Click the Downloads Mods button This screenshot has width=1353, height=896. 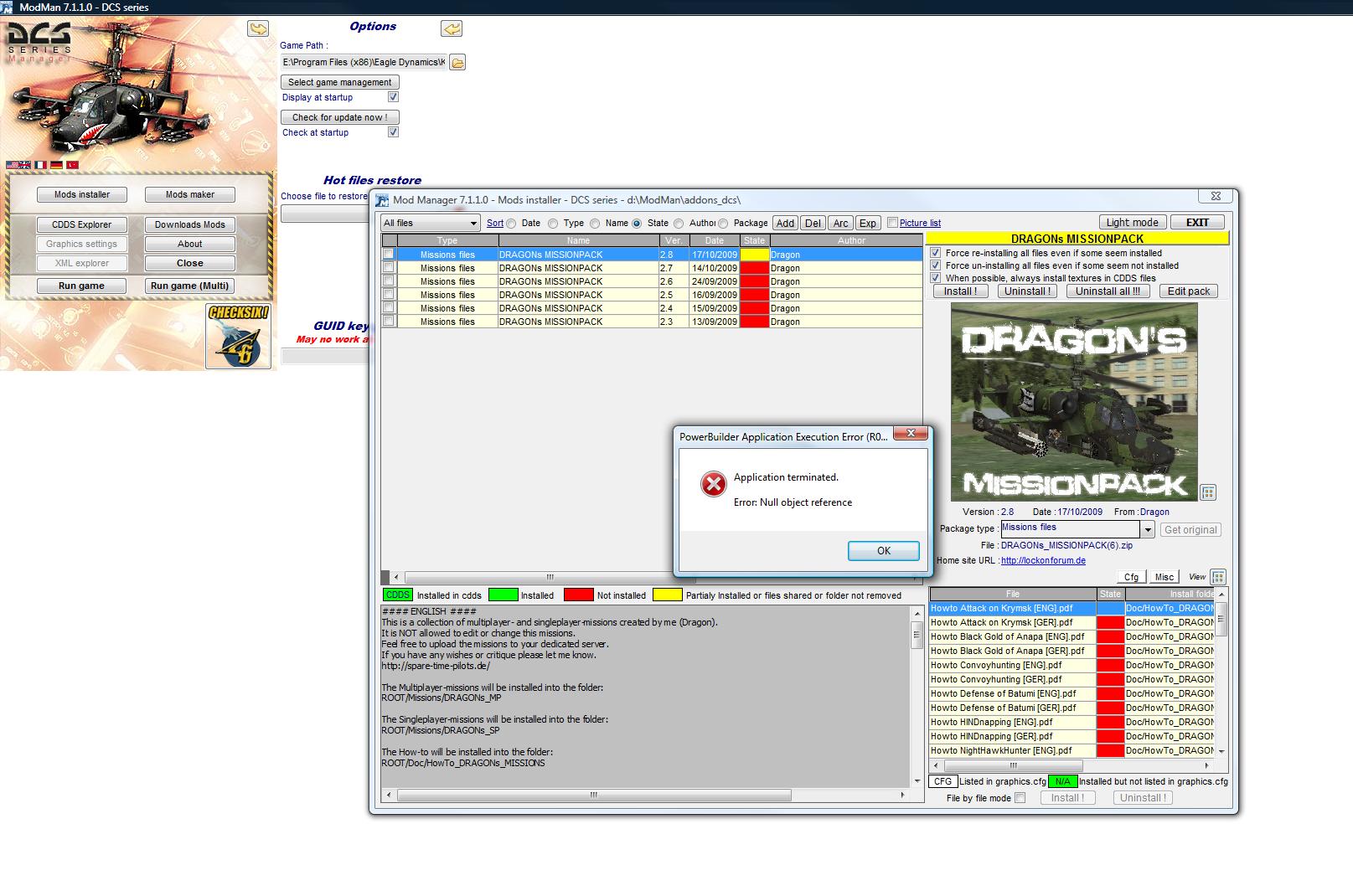[189, 224]
